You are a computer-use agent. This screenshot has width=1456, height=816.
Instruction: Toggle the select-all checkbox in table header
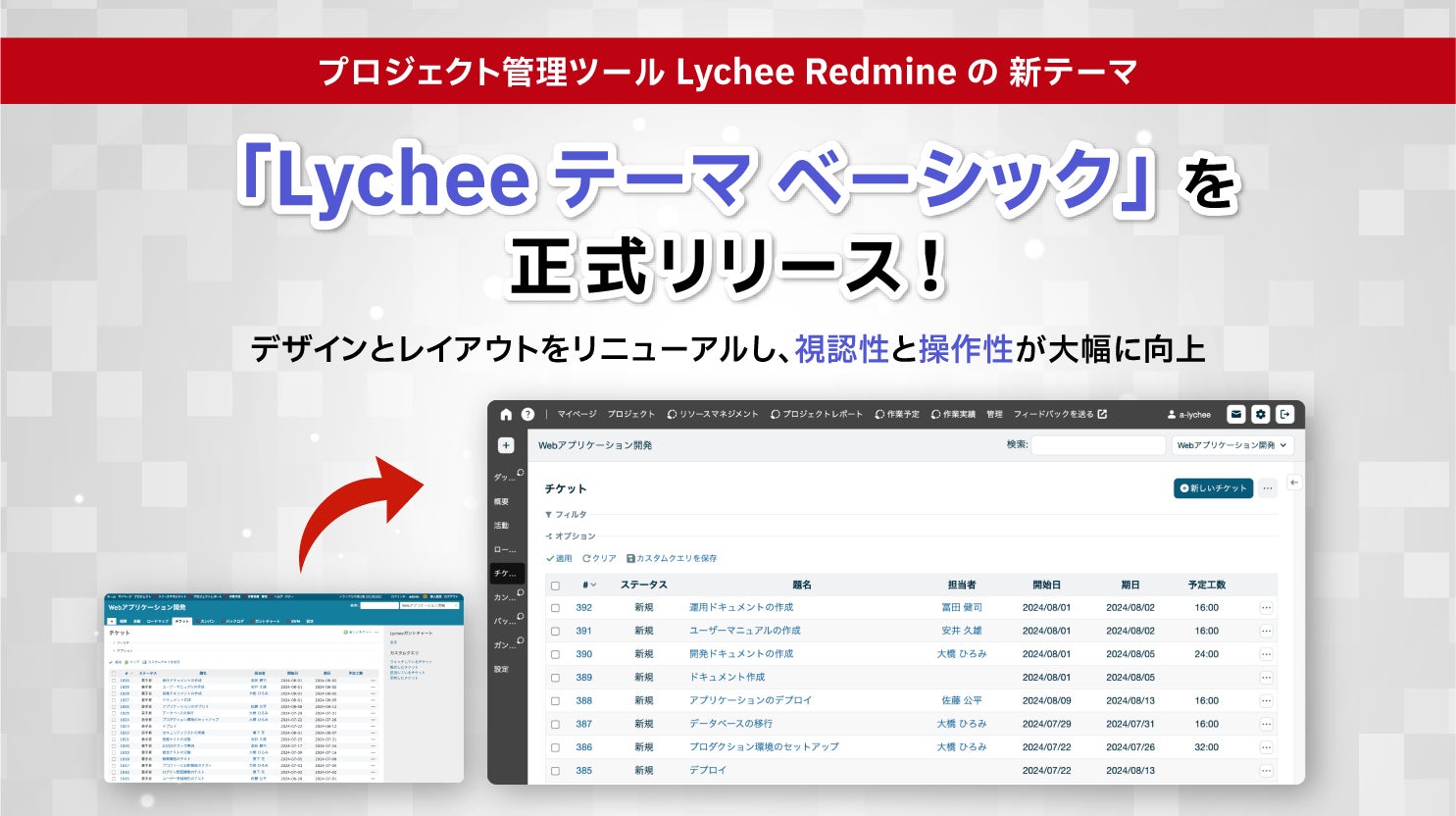(x=555, y=586)
